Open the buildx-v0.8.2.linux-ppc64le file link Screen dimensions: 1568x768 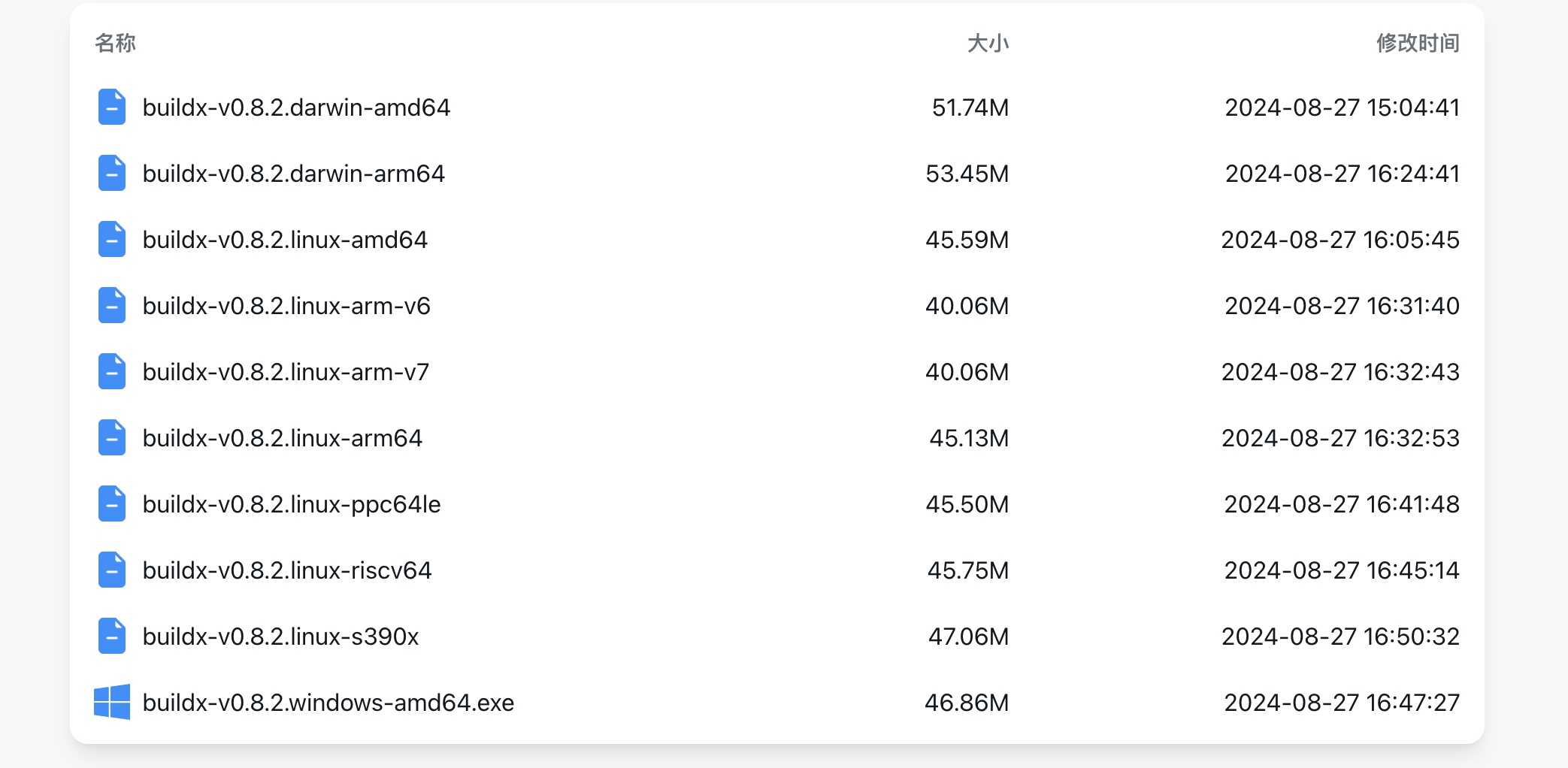[293, 504]
